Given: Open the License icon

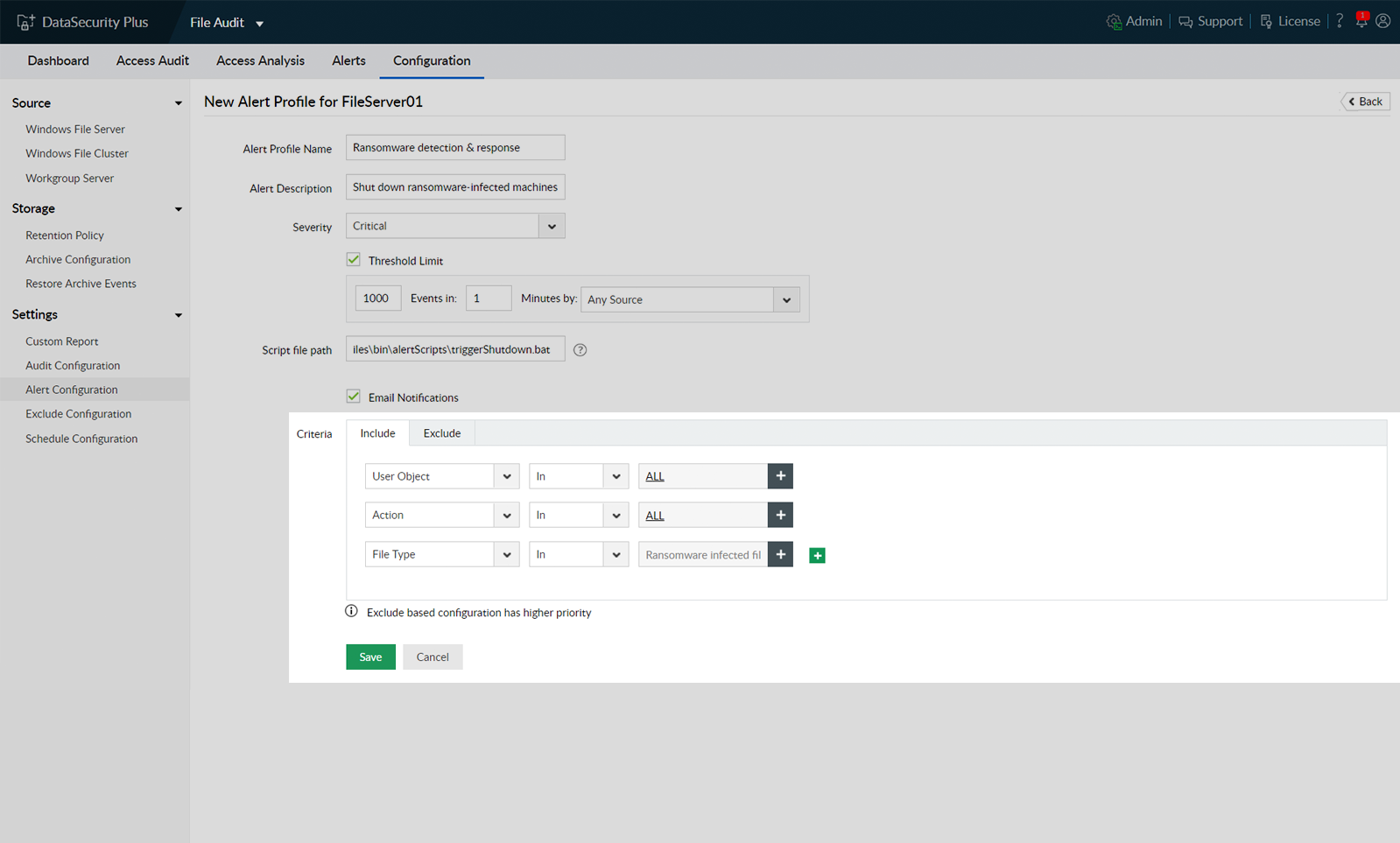Looking at the screenshot, I should (1266, 22).
